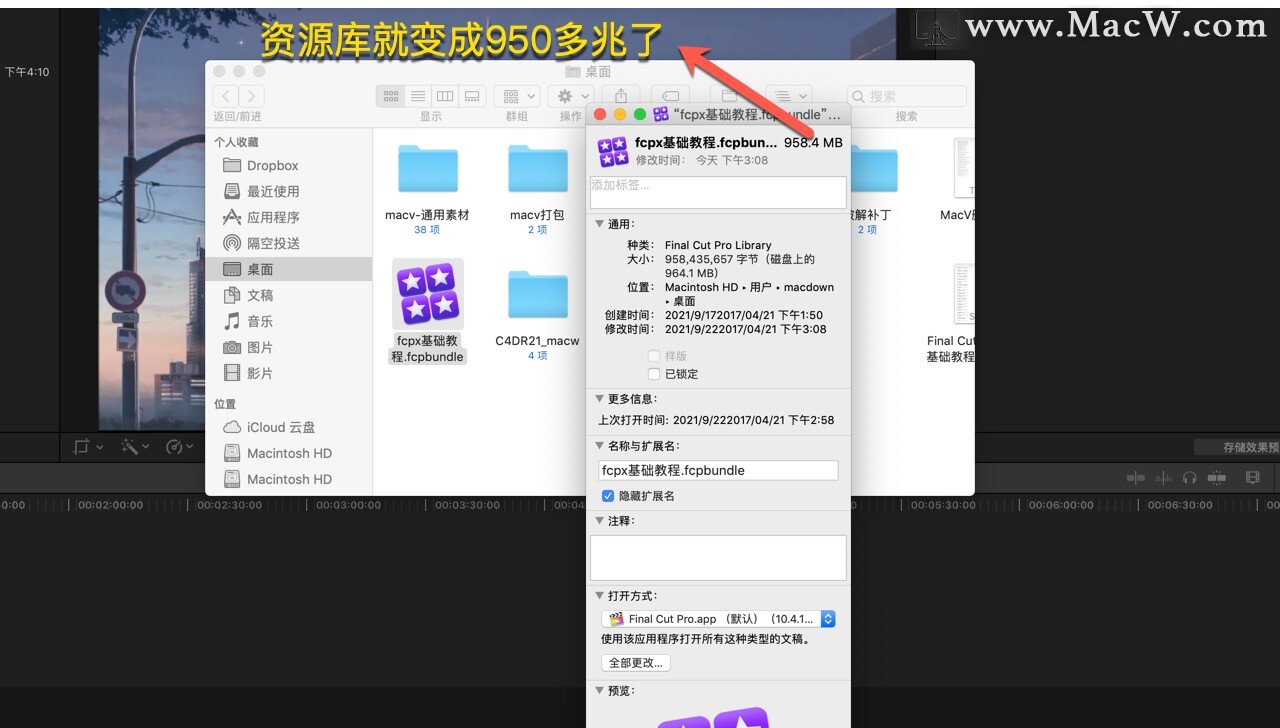Viewport: 1280px width, 728px height.
Task: Click the 全部更改… button
Action: coord(636,662)
